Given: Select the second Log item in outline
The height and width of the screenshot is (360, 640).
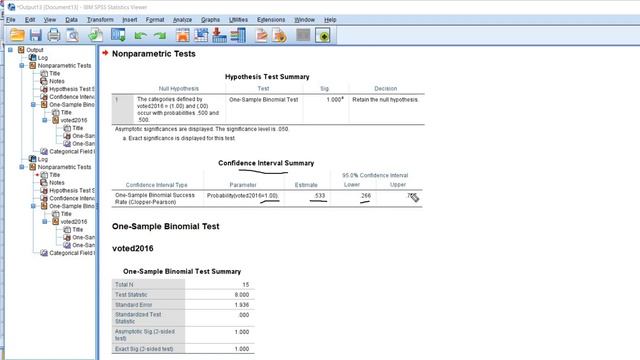Looking at the screenshot, I should coord(42,159).
